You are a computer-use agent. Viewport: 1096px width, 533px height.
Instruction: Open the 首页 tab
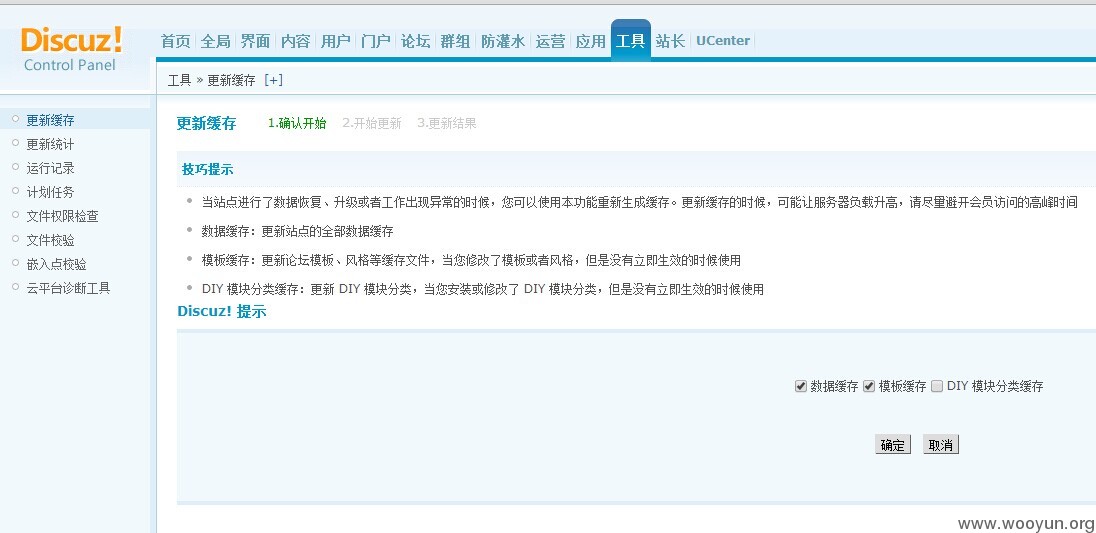(x=175, y=41)
